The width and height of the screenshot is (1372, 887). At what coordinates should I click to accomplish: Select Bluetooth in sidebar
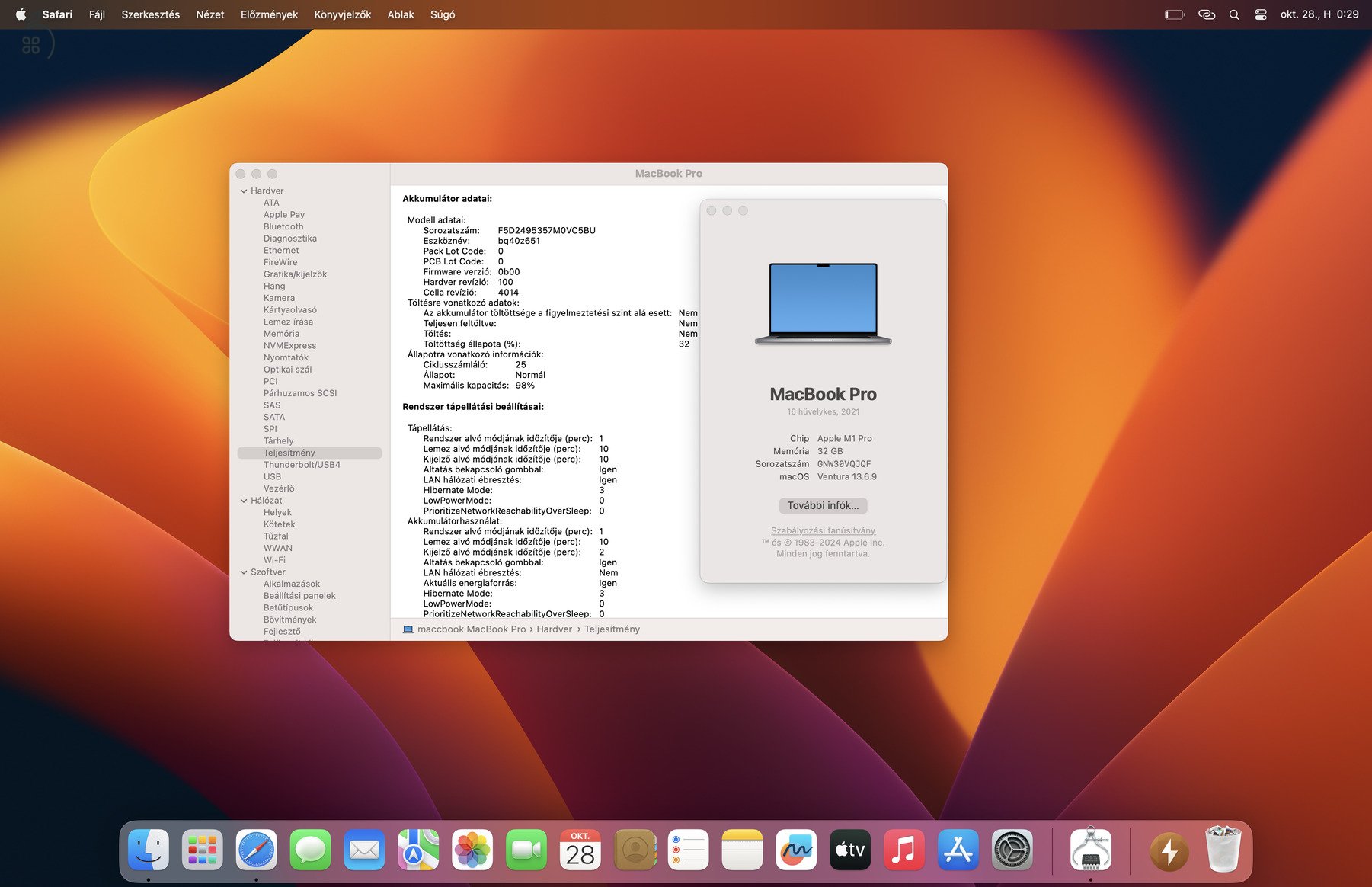pos(283,226)
